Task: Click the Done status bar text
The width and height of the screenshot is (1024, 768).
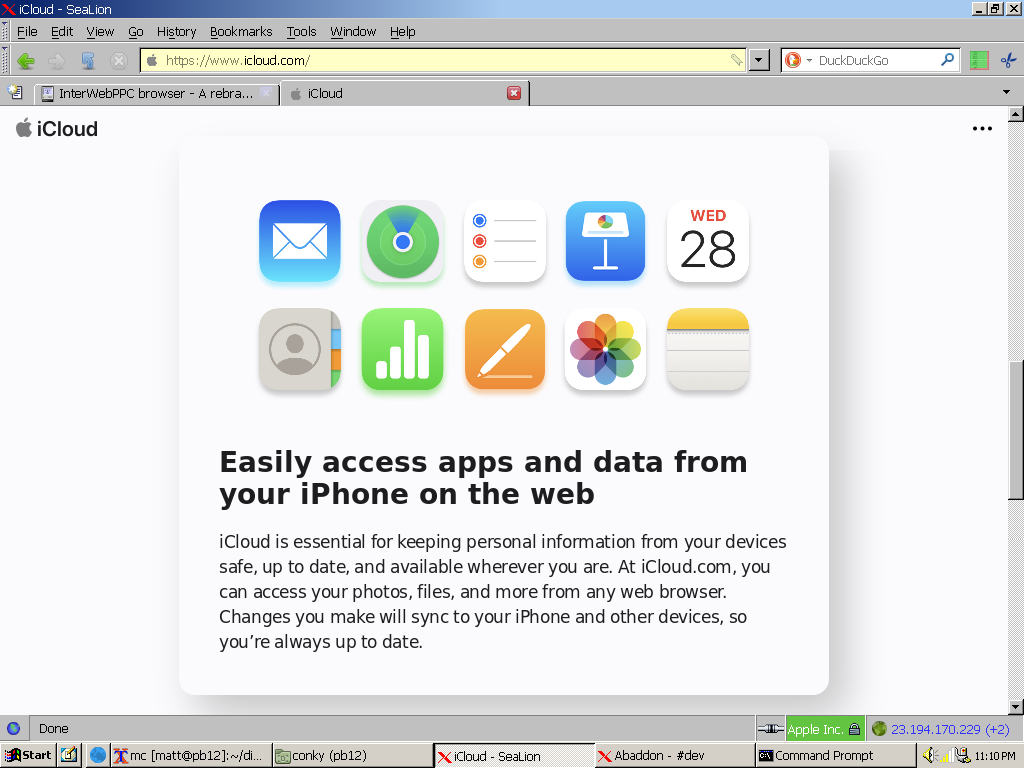Action: coord(54,728)
